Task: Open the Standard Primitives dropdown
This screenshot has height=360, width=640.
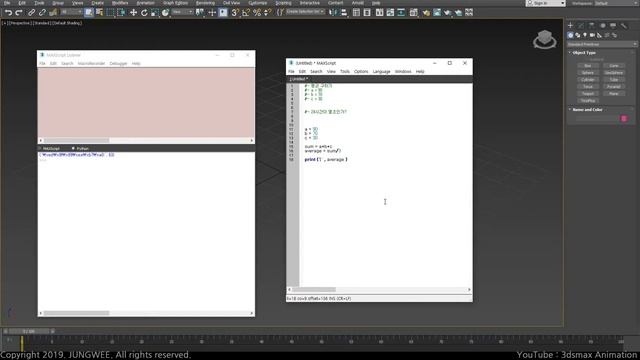Action: (x=602, y=44)
